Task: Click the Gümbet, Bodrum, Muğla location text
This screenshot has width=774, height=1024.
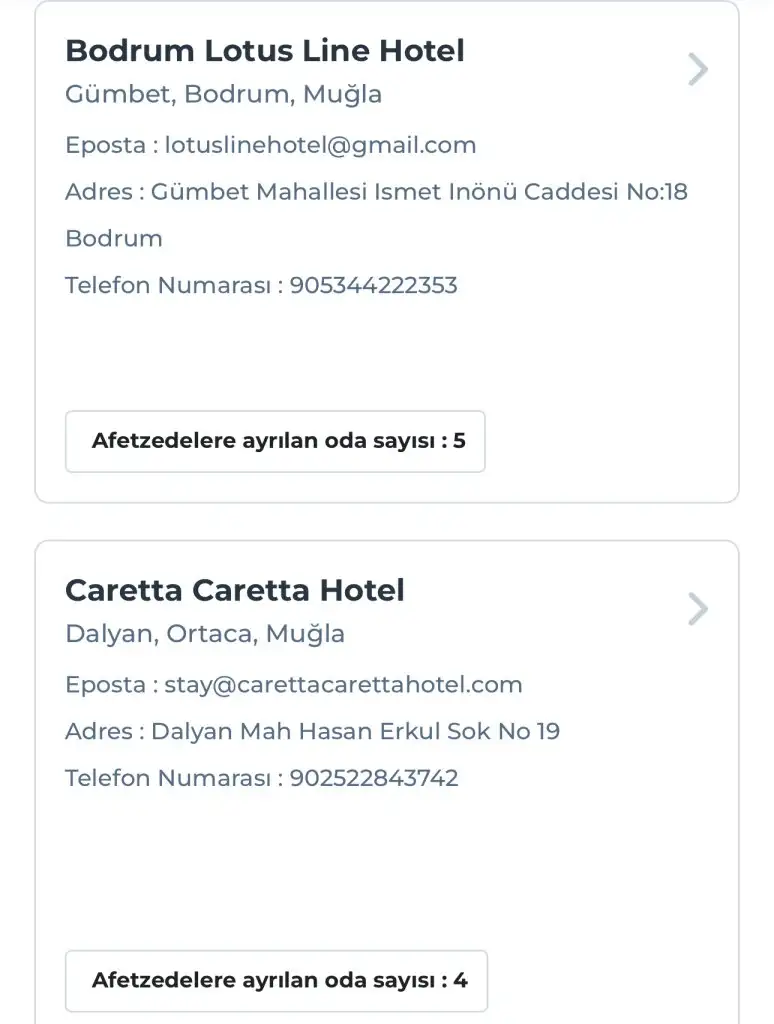Action: click(x=224, y=95)
